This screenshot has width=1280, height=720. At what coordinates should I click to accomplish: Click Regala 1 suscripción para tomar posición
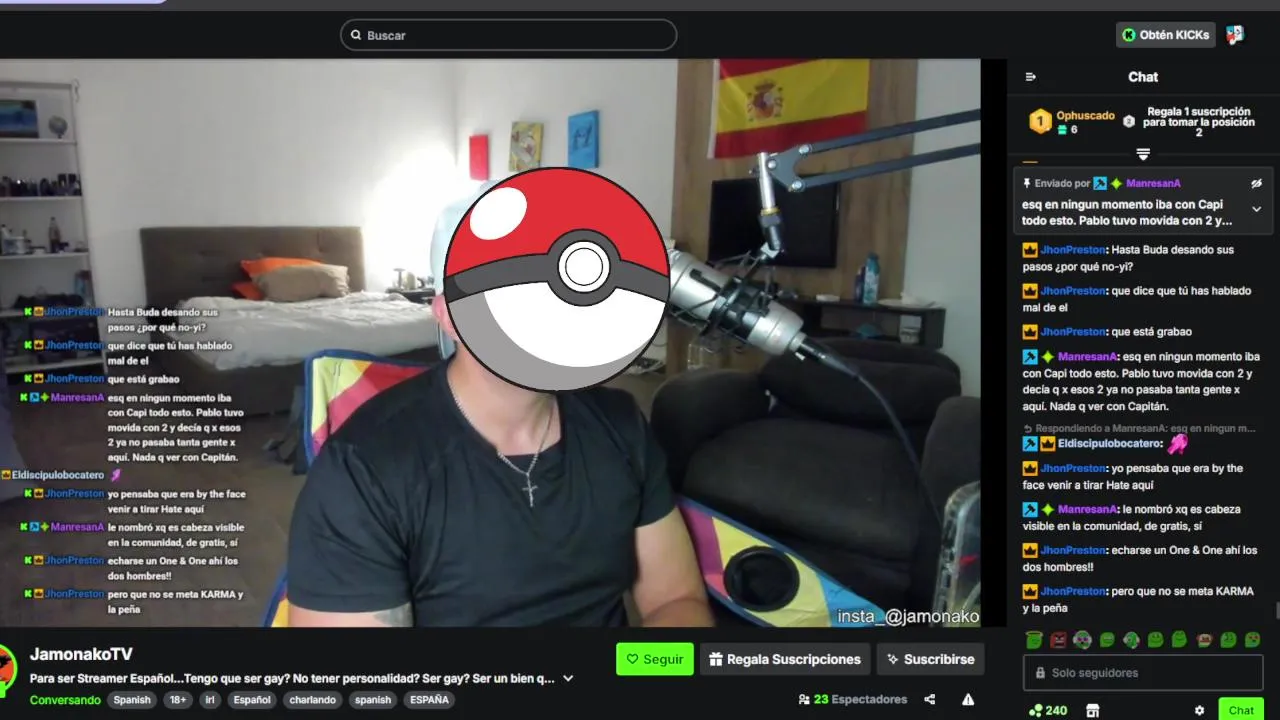coord(1199,122)
